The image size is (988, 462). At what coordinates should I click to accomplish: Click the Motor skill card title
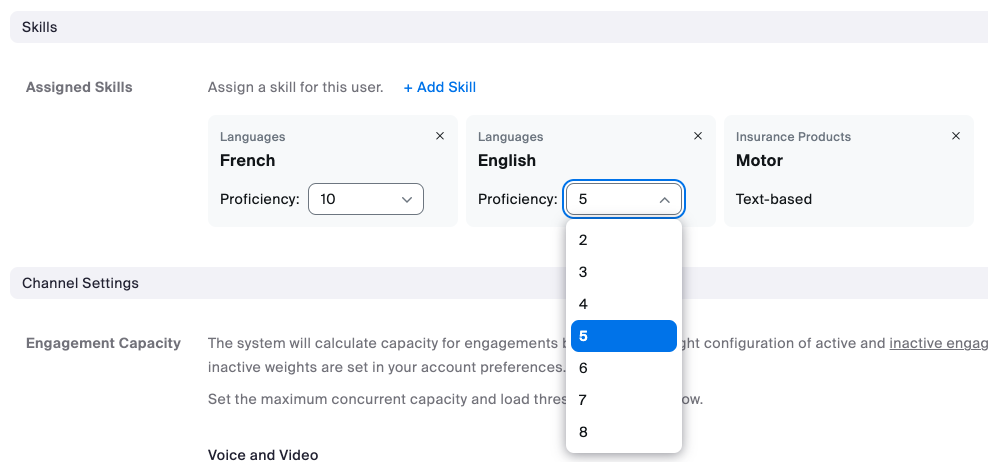[759, 160]
